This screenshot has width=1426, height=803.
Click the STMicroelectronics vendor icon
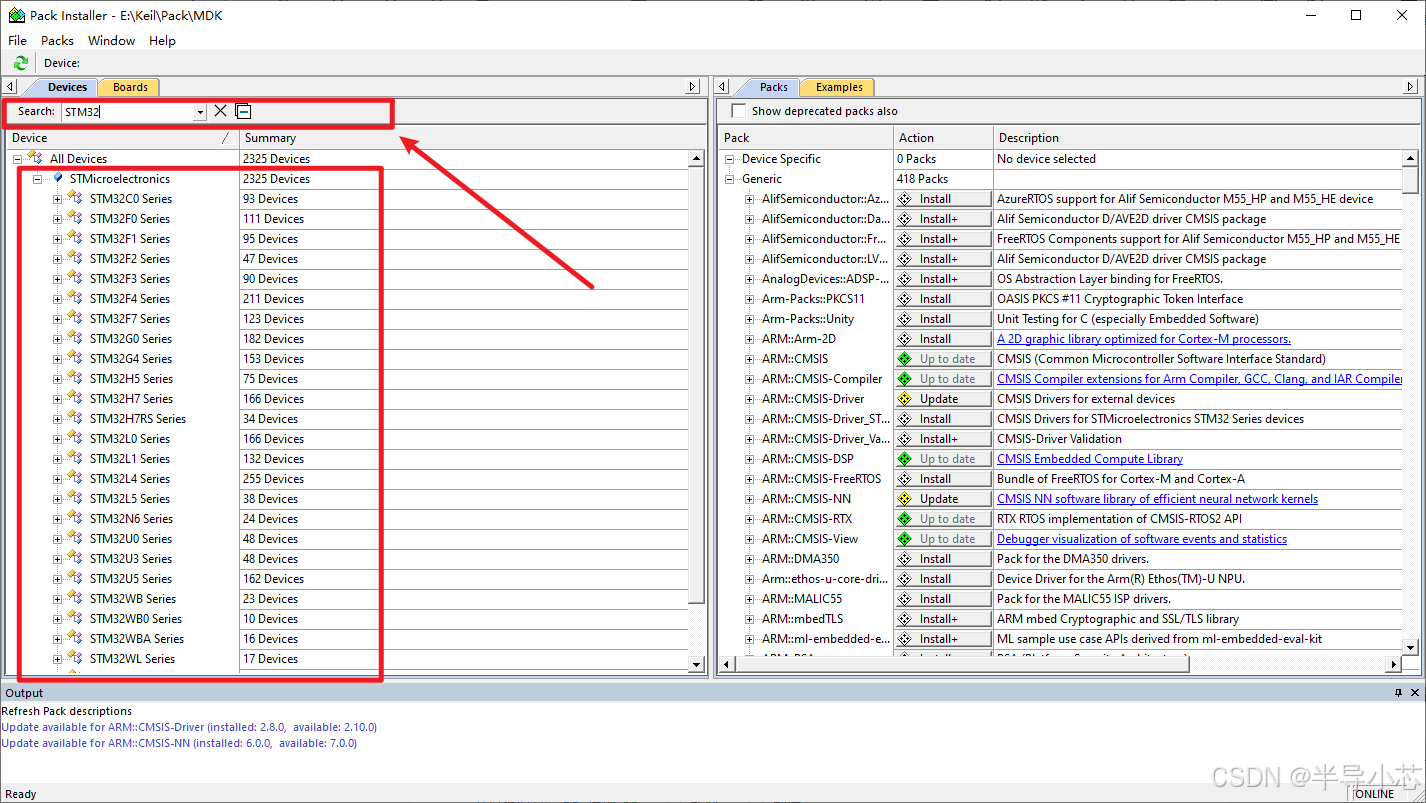coord(57,178)
